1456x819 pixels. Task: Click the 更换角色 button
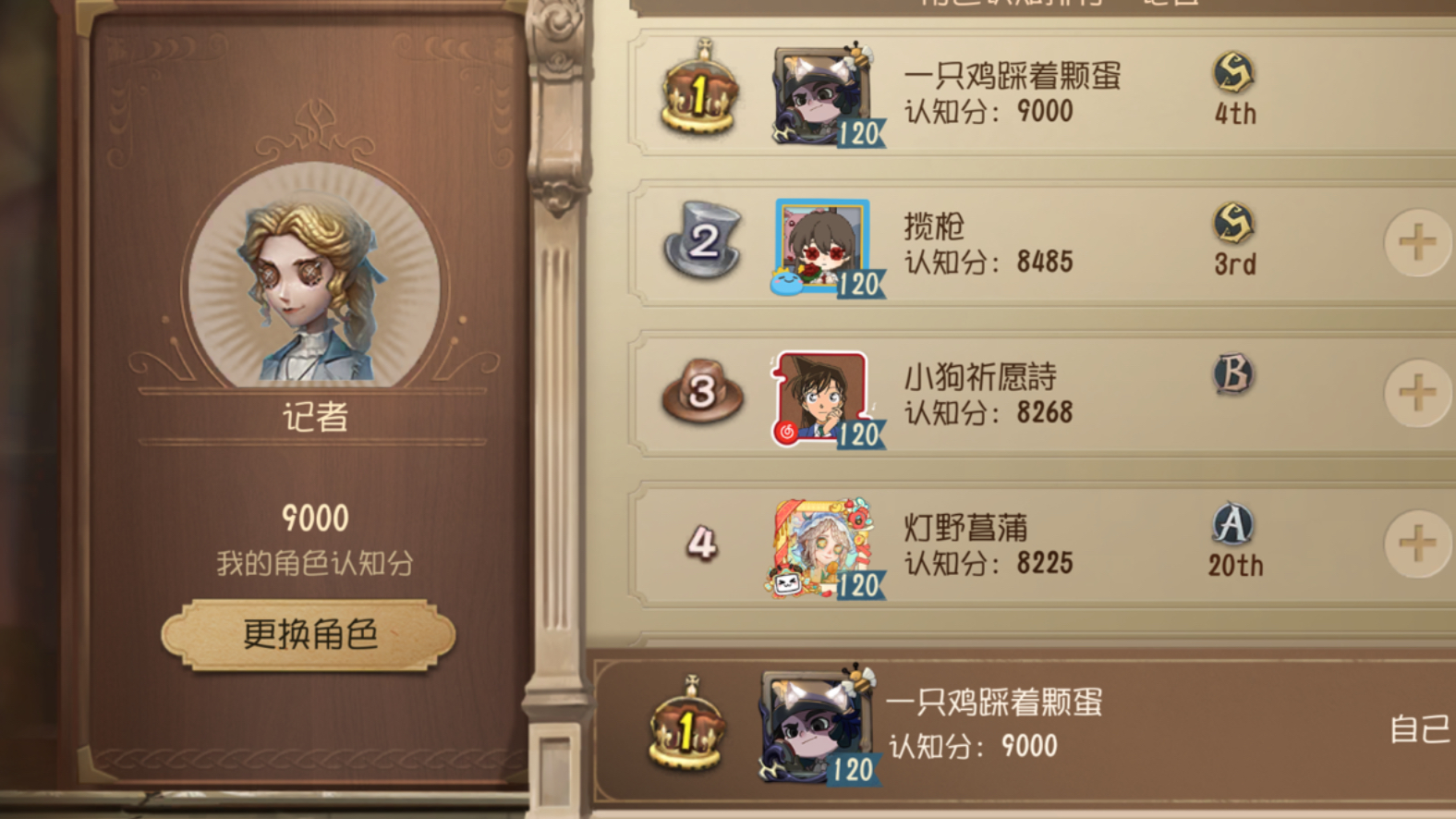309,634
